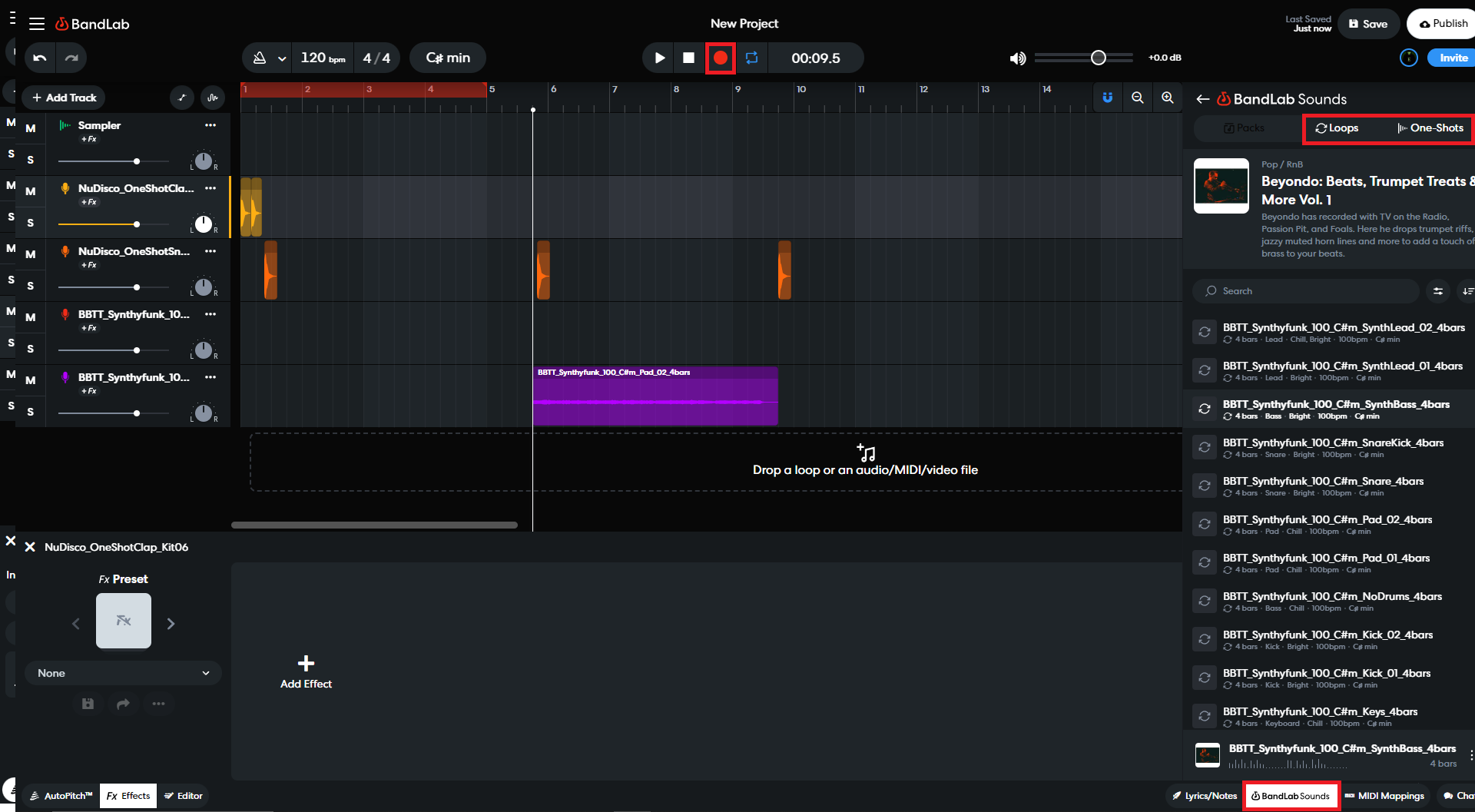Toggle automation view next to Add Track
The height and width of the screenshot is (812, 1475).
(x=181, y=98)
